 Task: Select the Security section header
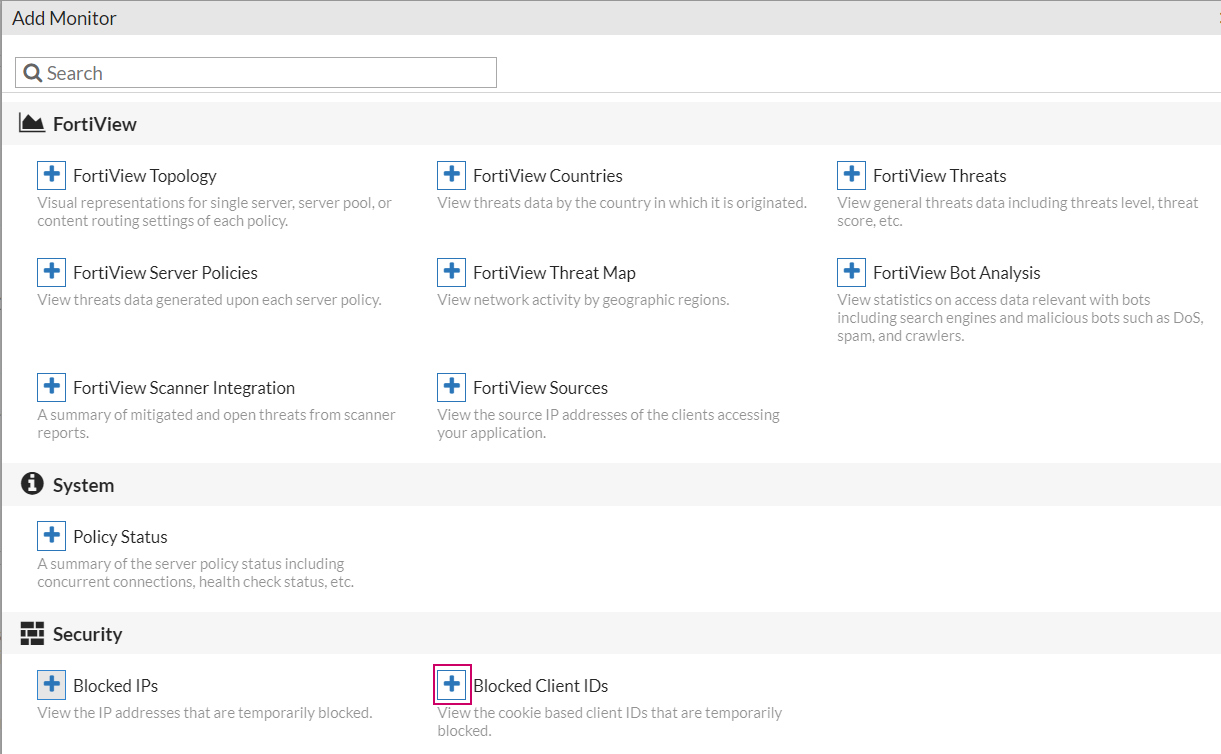coord(87,634)
